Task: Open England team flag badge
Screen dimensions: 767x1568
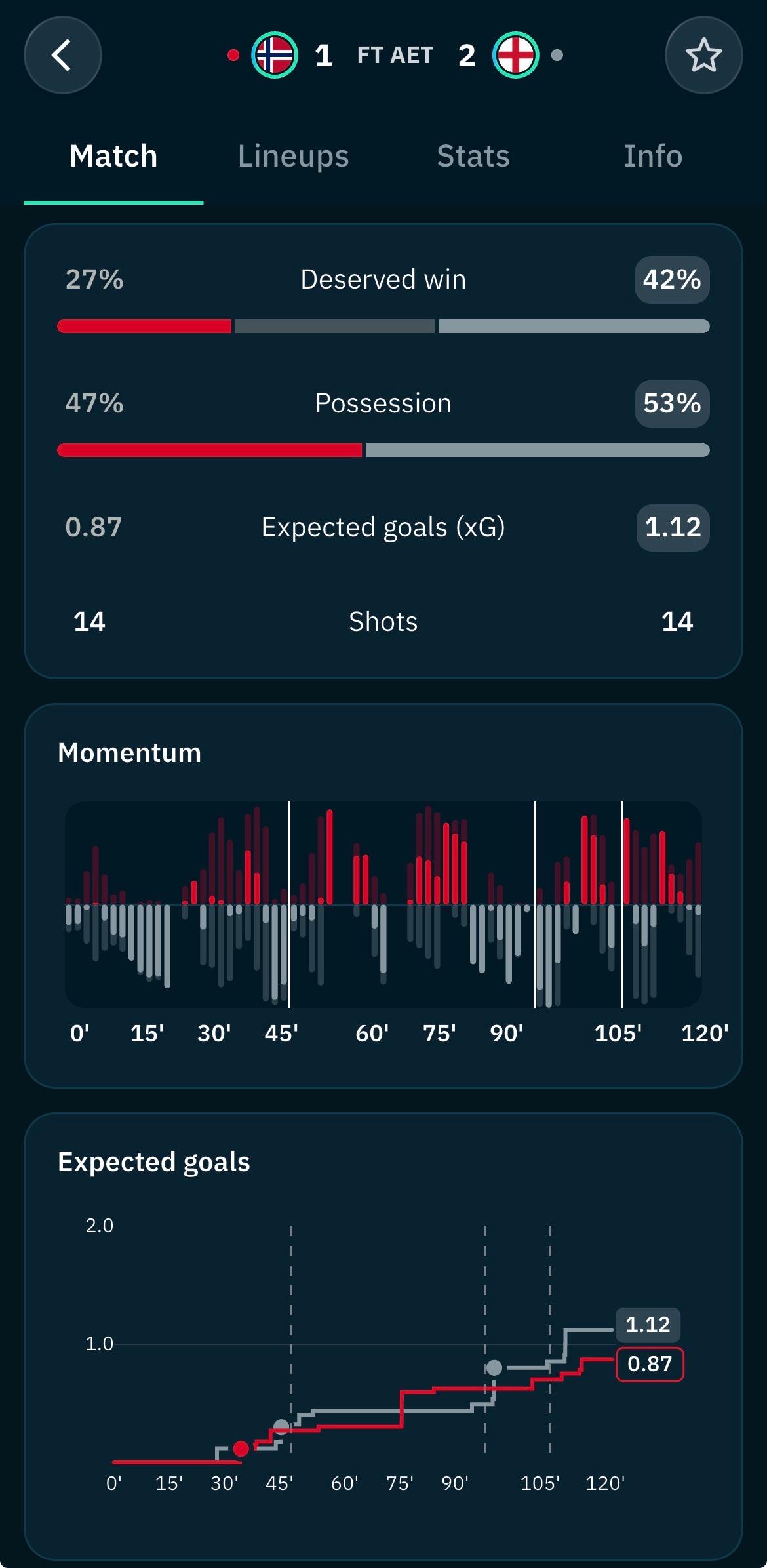Action: pos(516,55)
